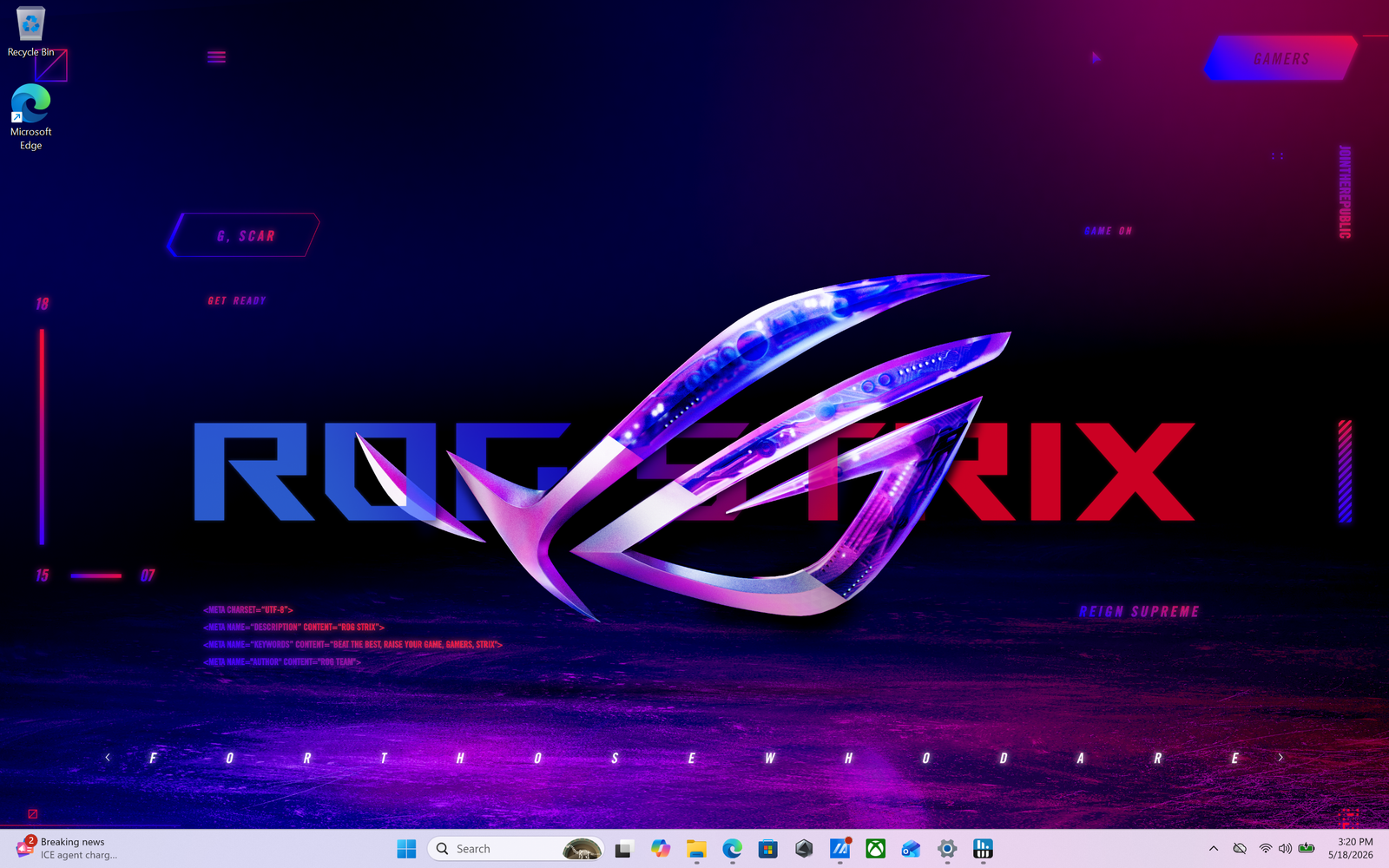This screenshot has height=868, width=1389.
Task: Click the speaker volume tray icon
Action: (1285, 849)
